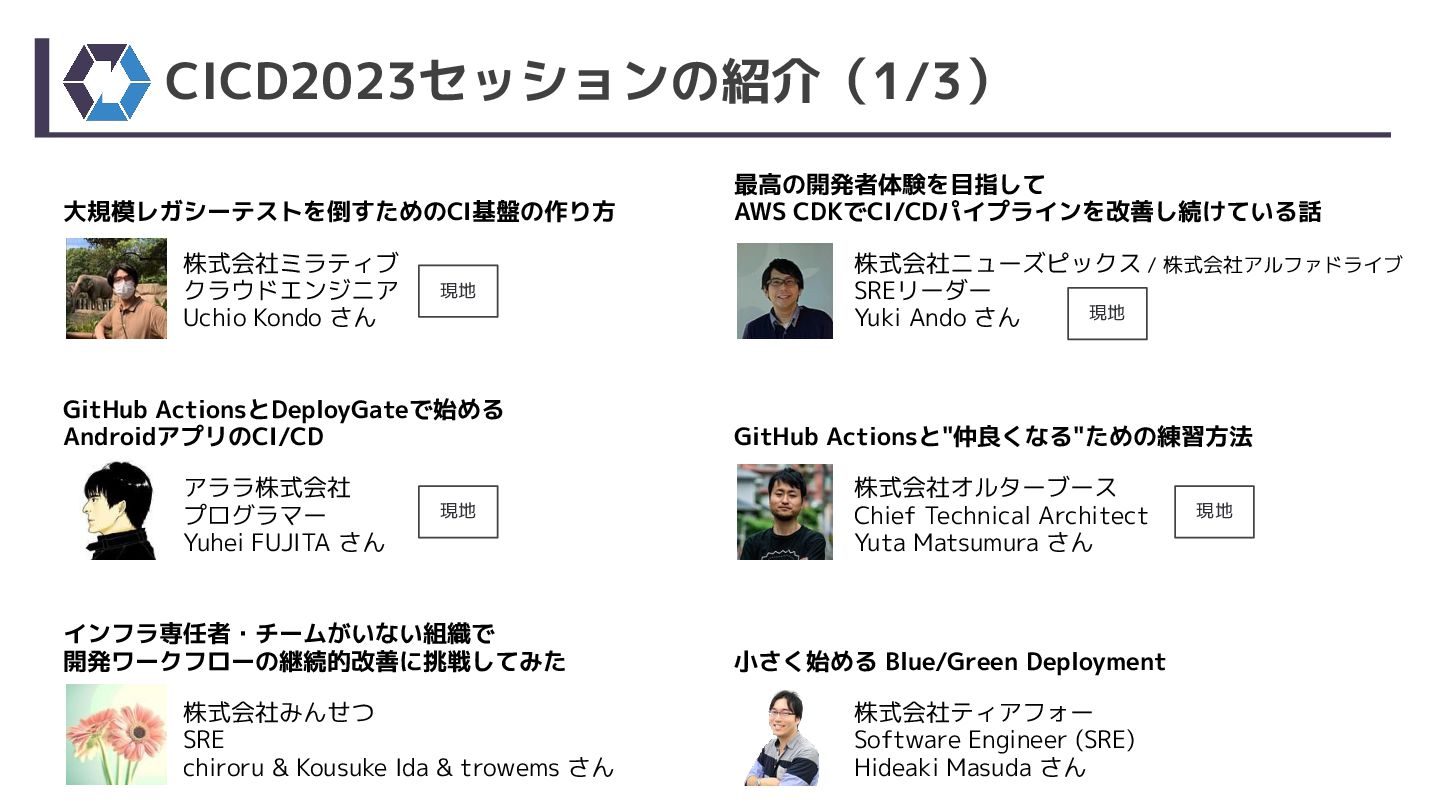This screenshot has width=1440, height=810.
Task: Click the title line 最高の開発者体験を目指して
Action: (x=889, y=185)
